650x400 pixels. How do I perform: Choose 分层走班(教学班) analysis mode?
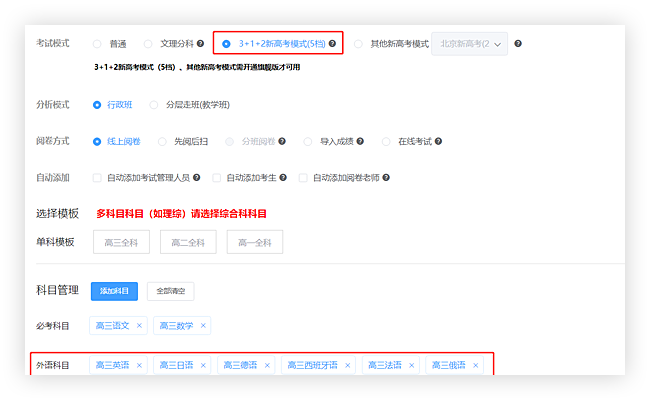154,105
